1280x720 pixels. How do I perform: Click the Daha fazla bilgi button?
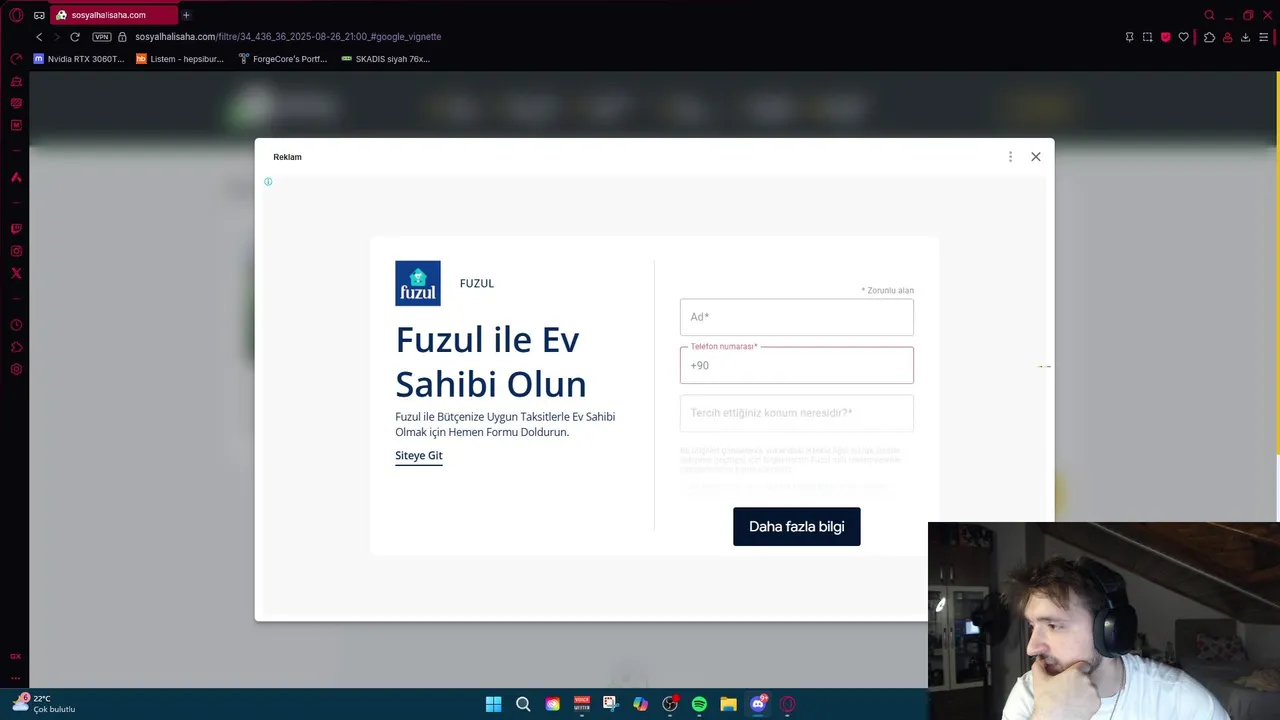click(x=797, y=527)
